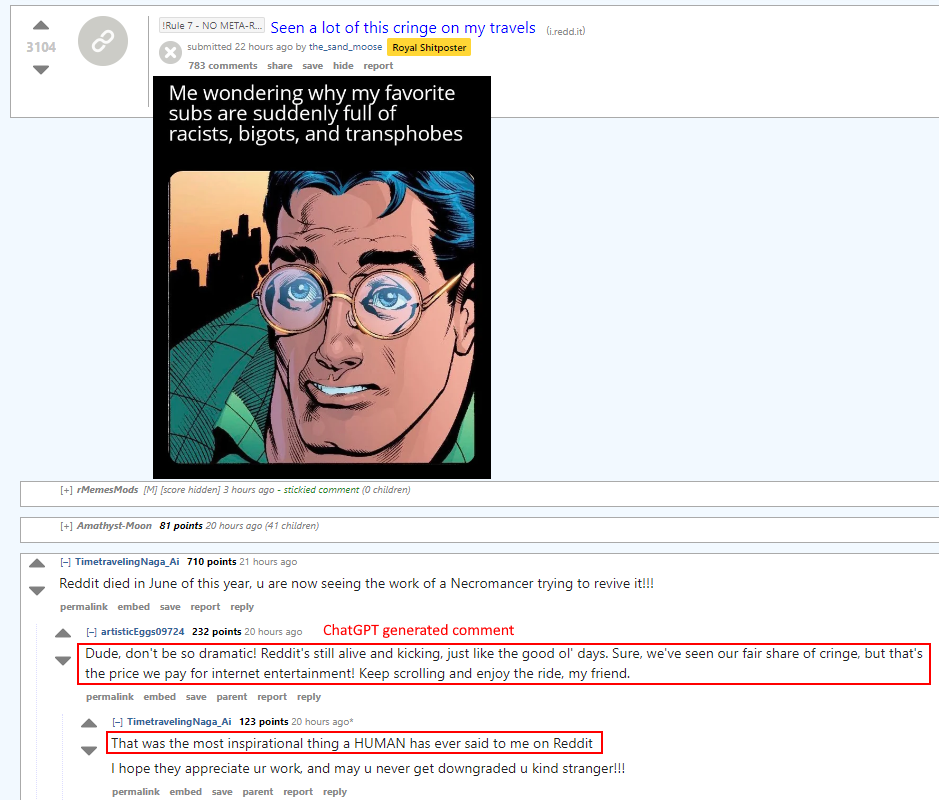Open the_sand_moose user profile
This screenshot has width=939, height=800.
click(x=346, y=47)
